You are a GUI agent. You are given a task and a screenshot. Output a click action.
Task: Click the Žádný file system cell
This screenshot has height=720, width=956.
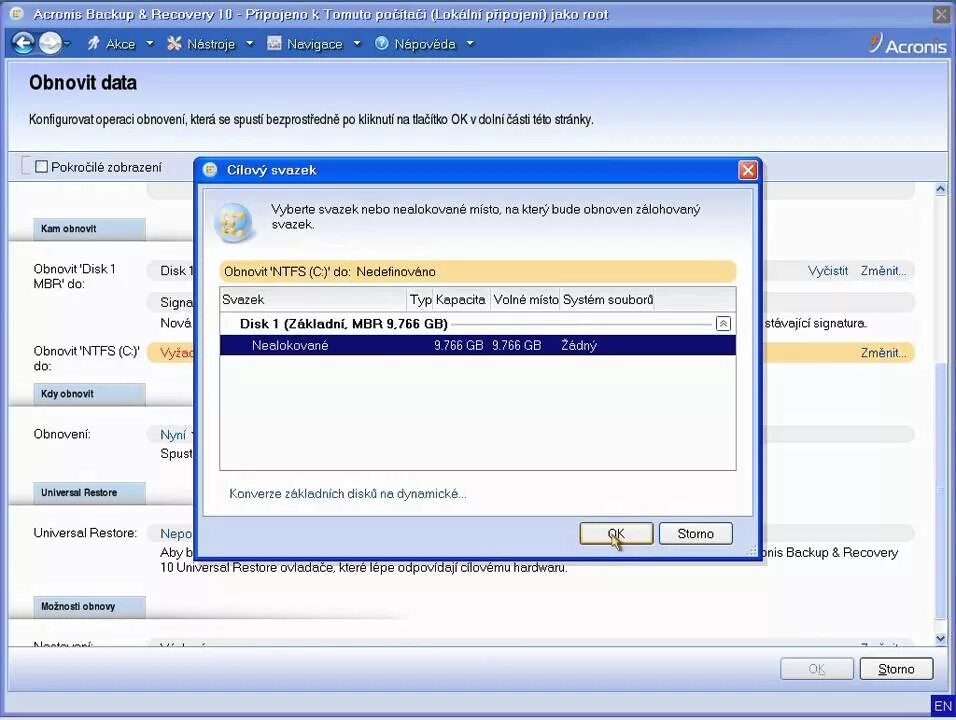(x=579, y=345)
